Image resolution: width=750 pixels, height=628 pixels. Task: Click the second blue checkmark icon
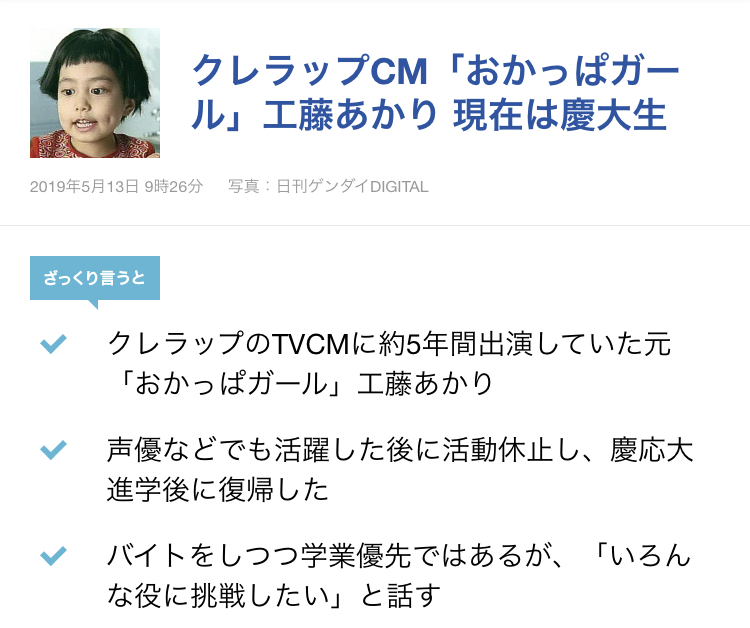click(53, 450)
